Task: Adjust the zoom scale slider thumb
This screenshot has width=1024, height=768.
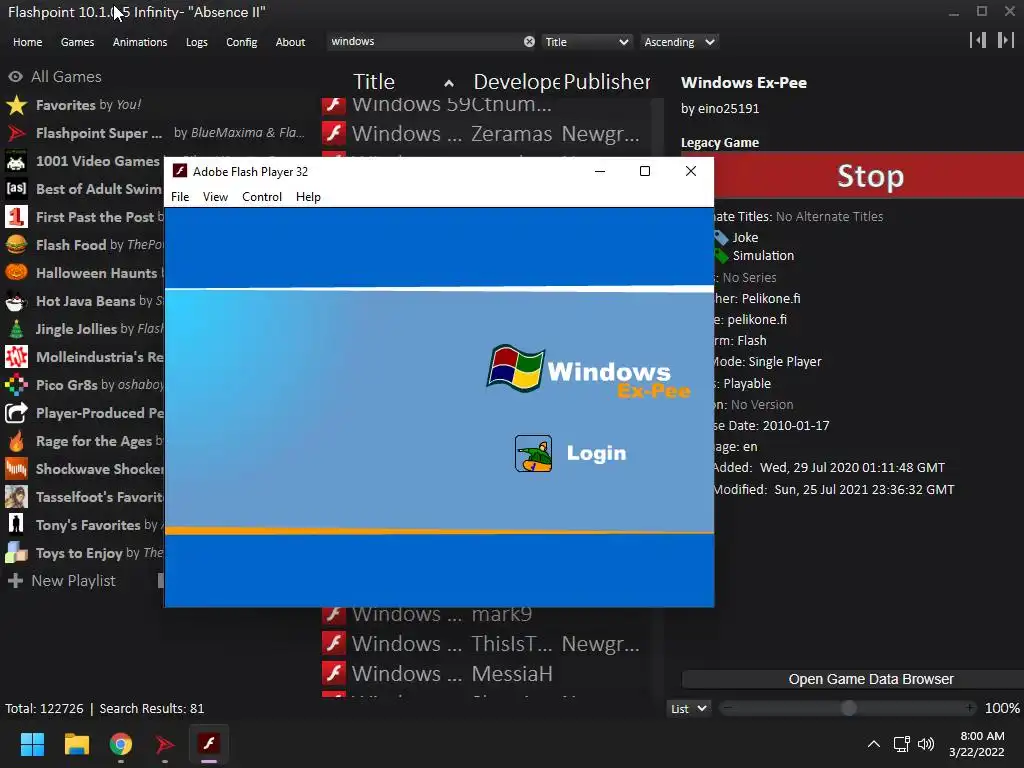Action: click(848, 709)
